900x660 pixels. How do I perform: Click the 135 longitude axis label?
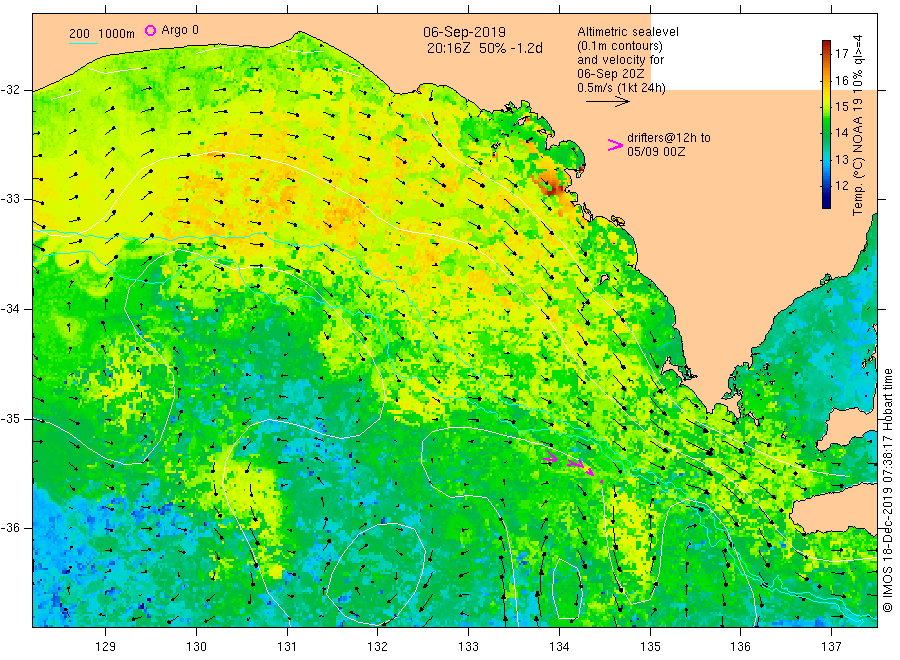pyautogui.click(x=650, y=647)
